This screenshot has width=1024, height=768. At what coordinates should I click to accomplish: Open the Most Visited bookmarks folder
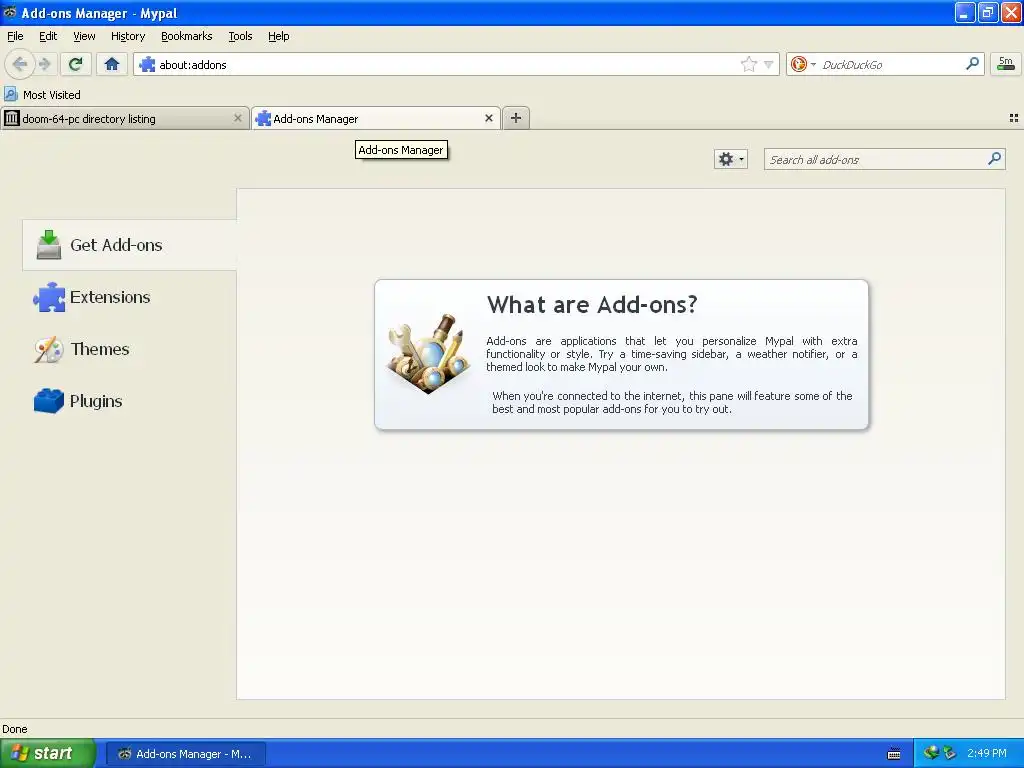(42, 95)
